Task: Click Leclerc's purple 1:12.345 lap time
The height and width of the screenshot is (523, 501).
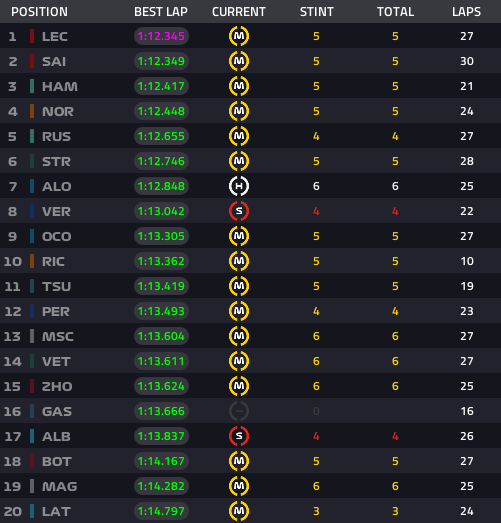Action: [161, 36]
